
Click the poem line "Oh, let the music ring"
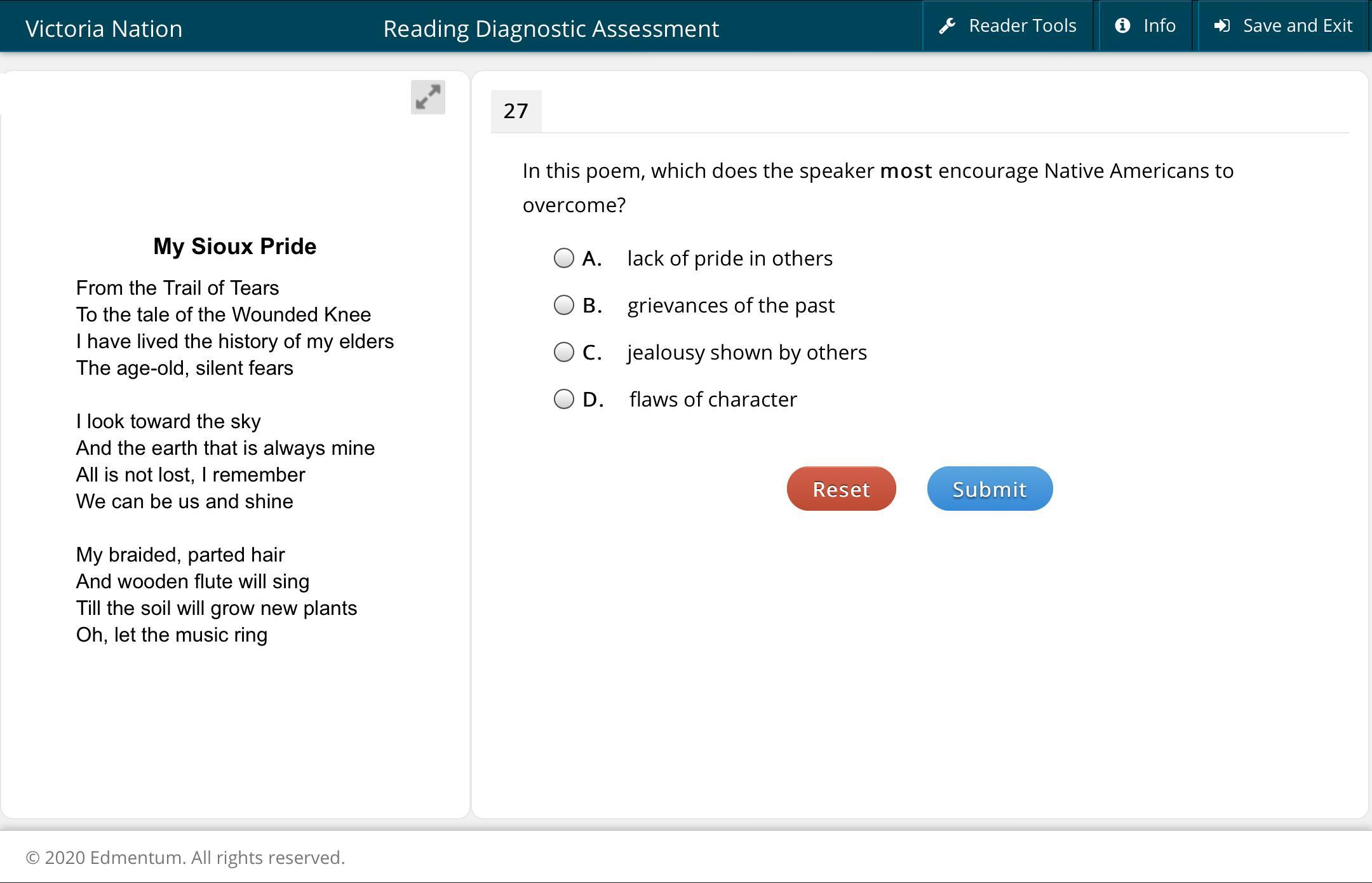(x=171, y=635)
